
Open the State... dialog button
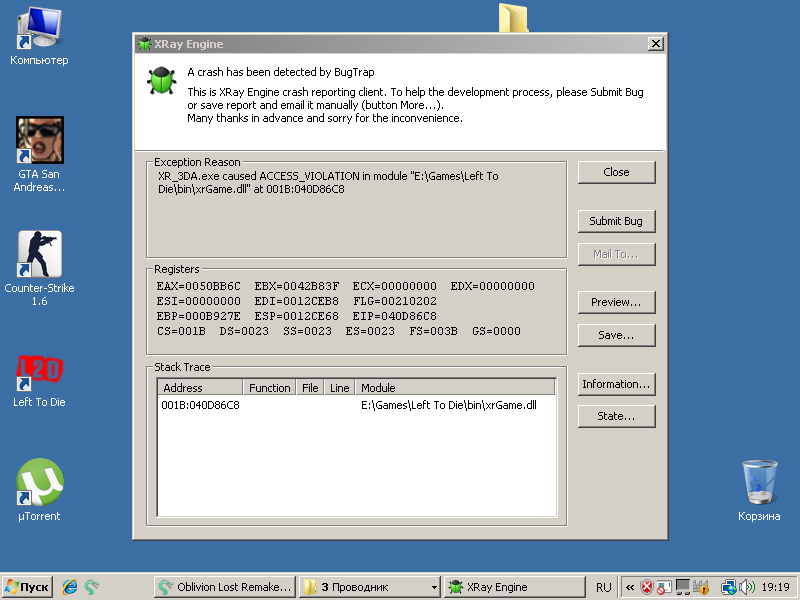pyautogui.click(x=616, y=416)
